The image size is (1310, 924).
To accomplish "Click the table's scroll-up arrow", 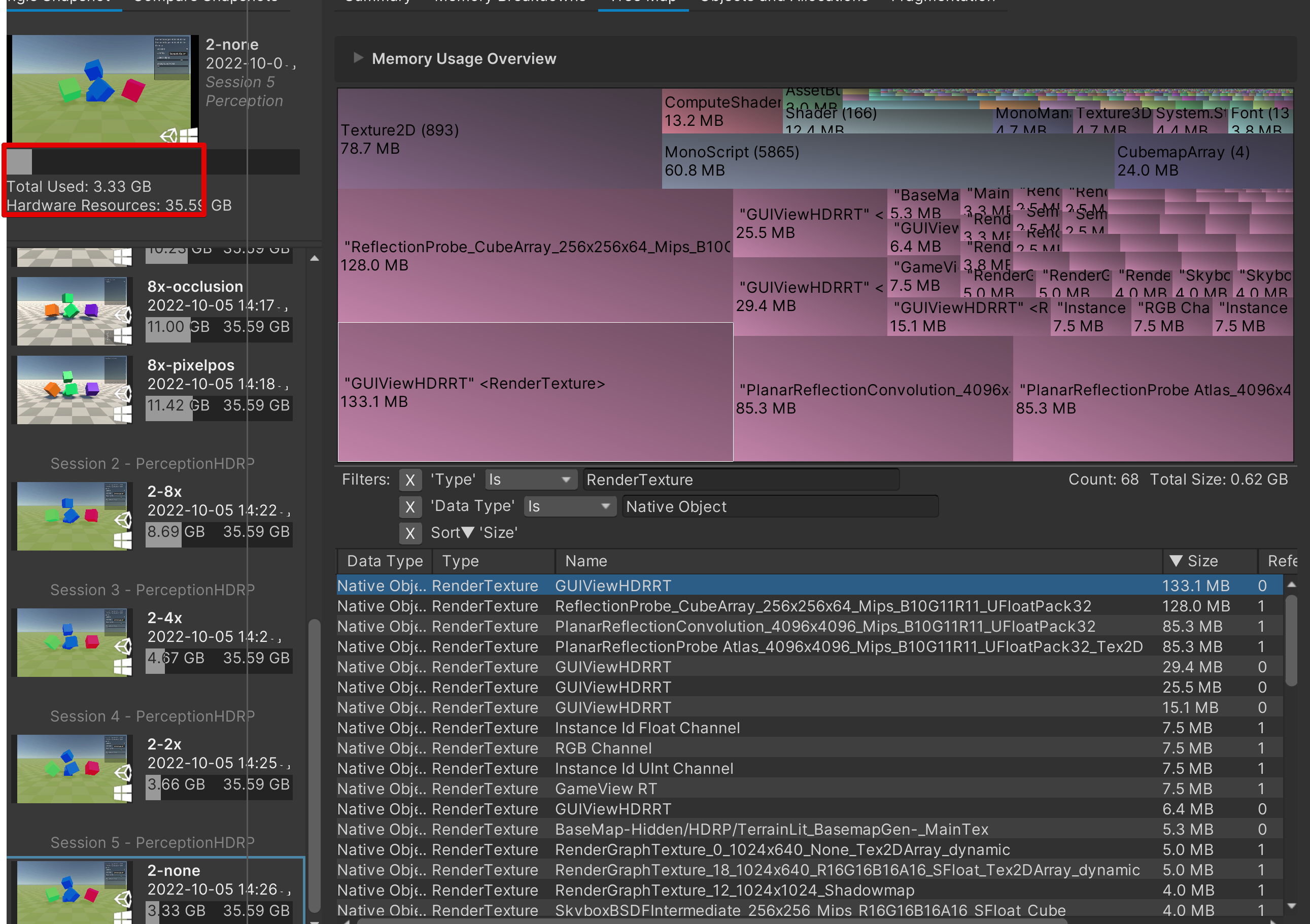I will pos(1292,585).
